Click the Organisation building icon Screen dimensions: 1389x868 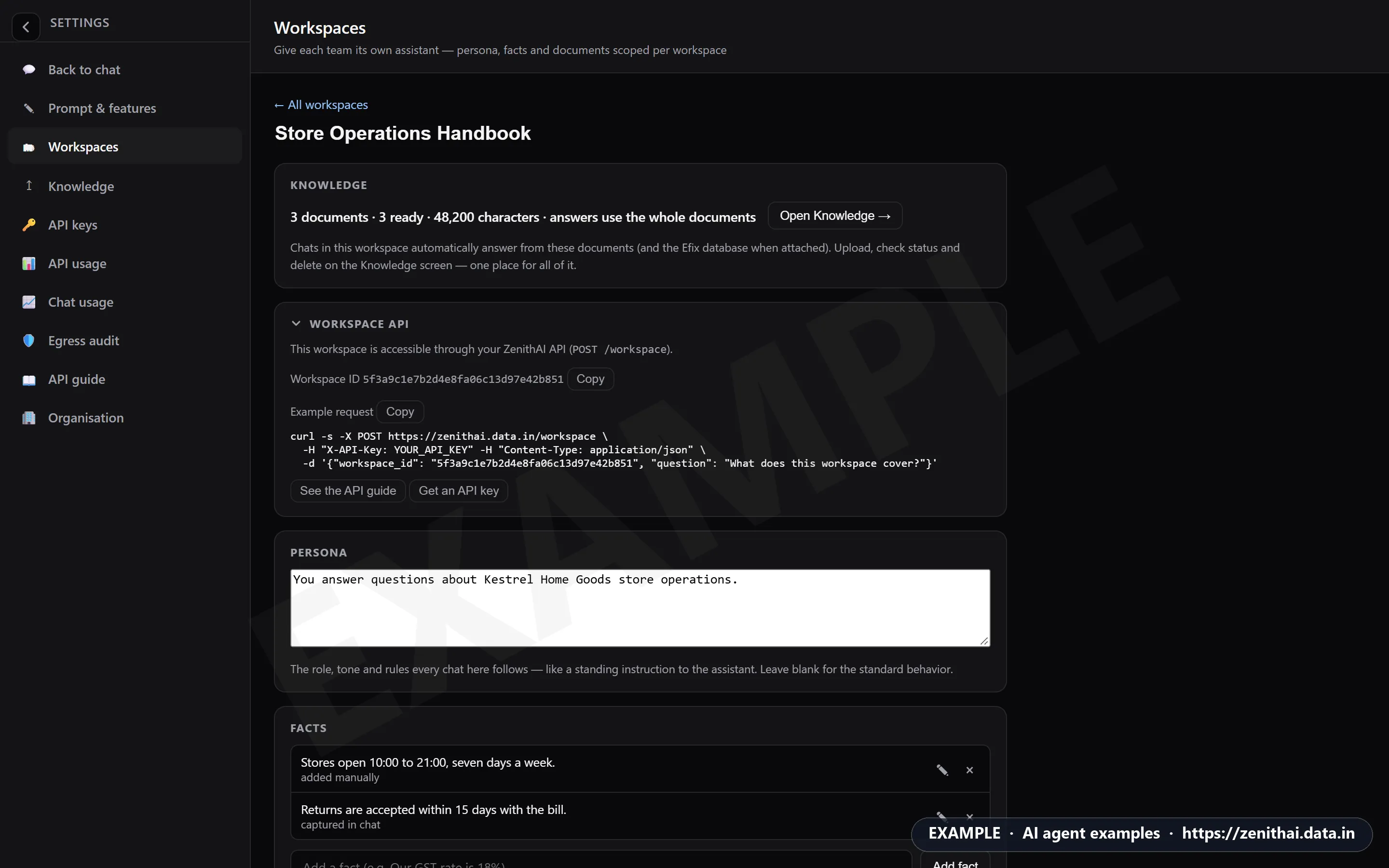click(29, 418)
